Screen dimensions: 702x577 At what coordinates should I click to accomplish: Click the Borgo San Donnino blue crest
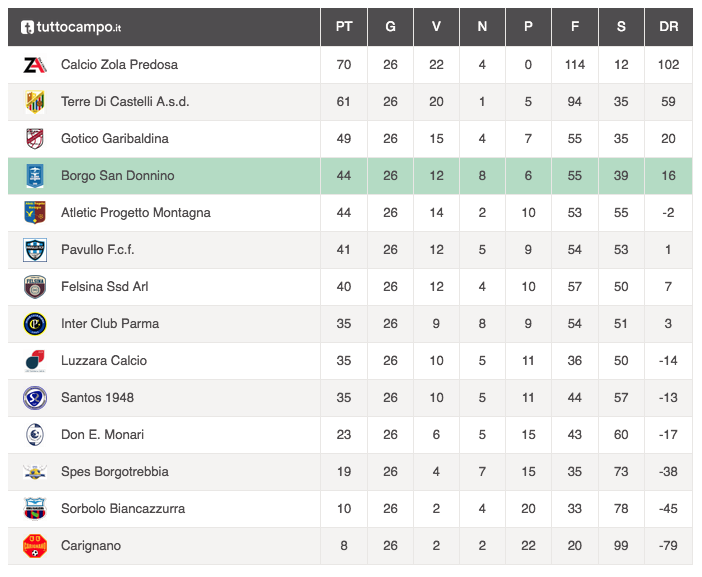point(34,175)
